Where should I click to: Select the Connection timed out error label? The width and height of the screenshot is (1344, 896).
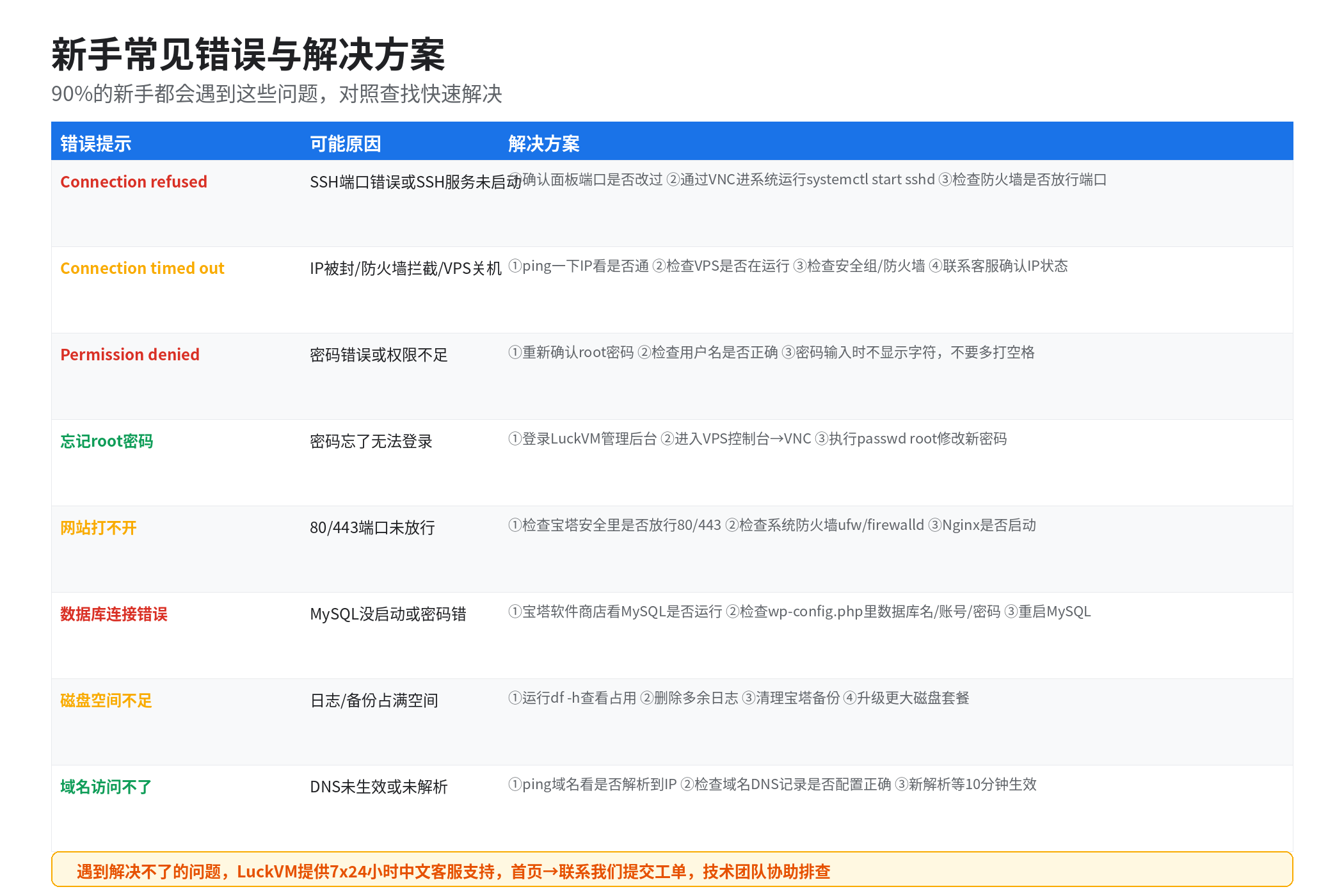(142, 268)
